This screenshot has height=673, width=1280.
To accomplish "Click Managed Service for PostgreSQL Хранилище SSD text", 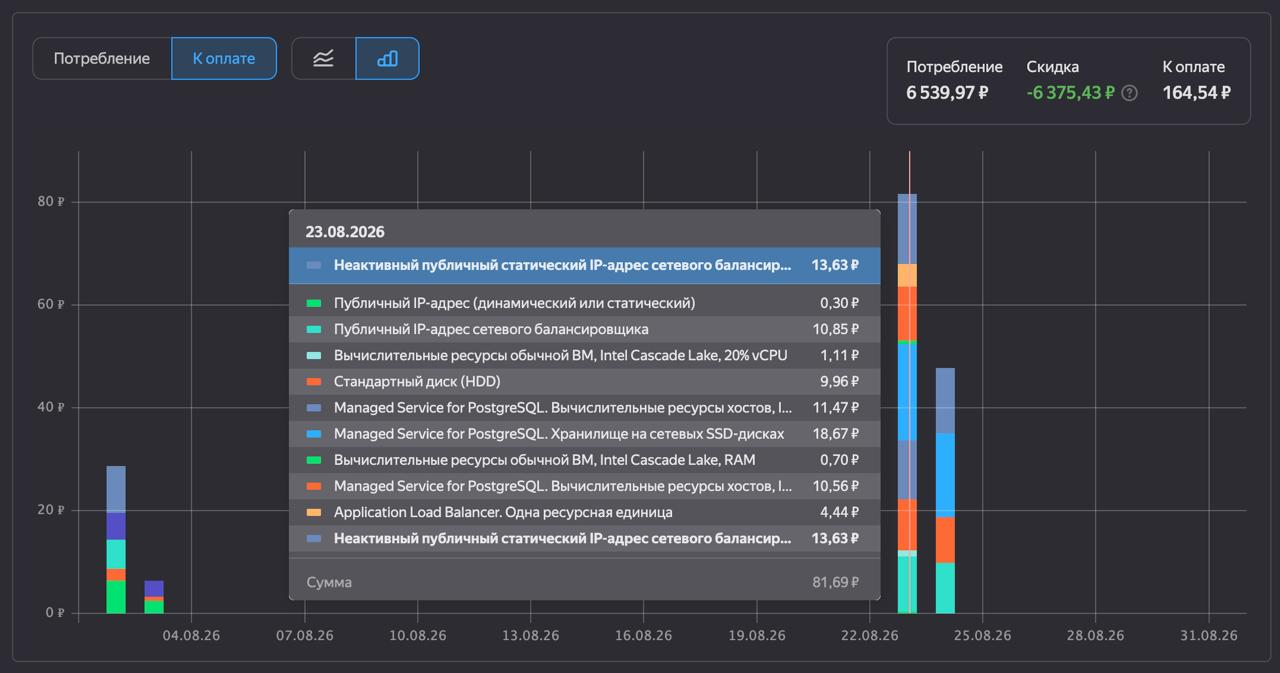I will tap(559, 434).
